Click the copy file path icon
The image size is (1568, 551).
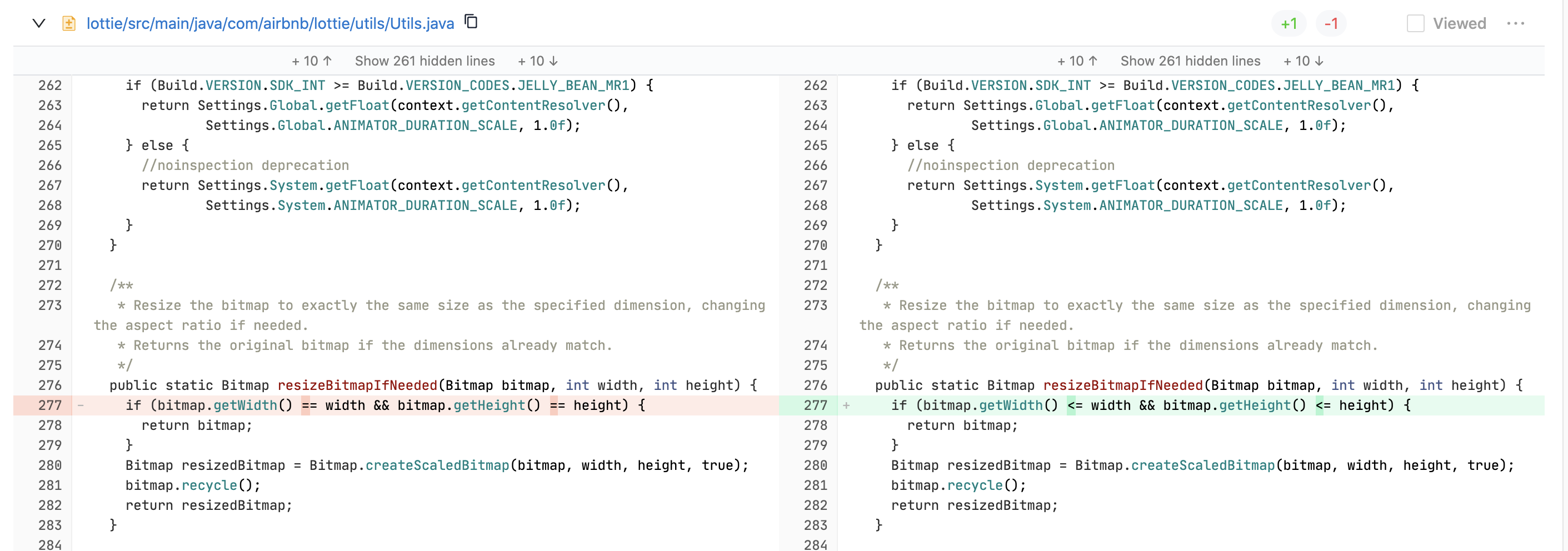click(471, 22)
